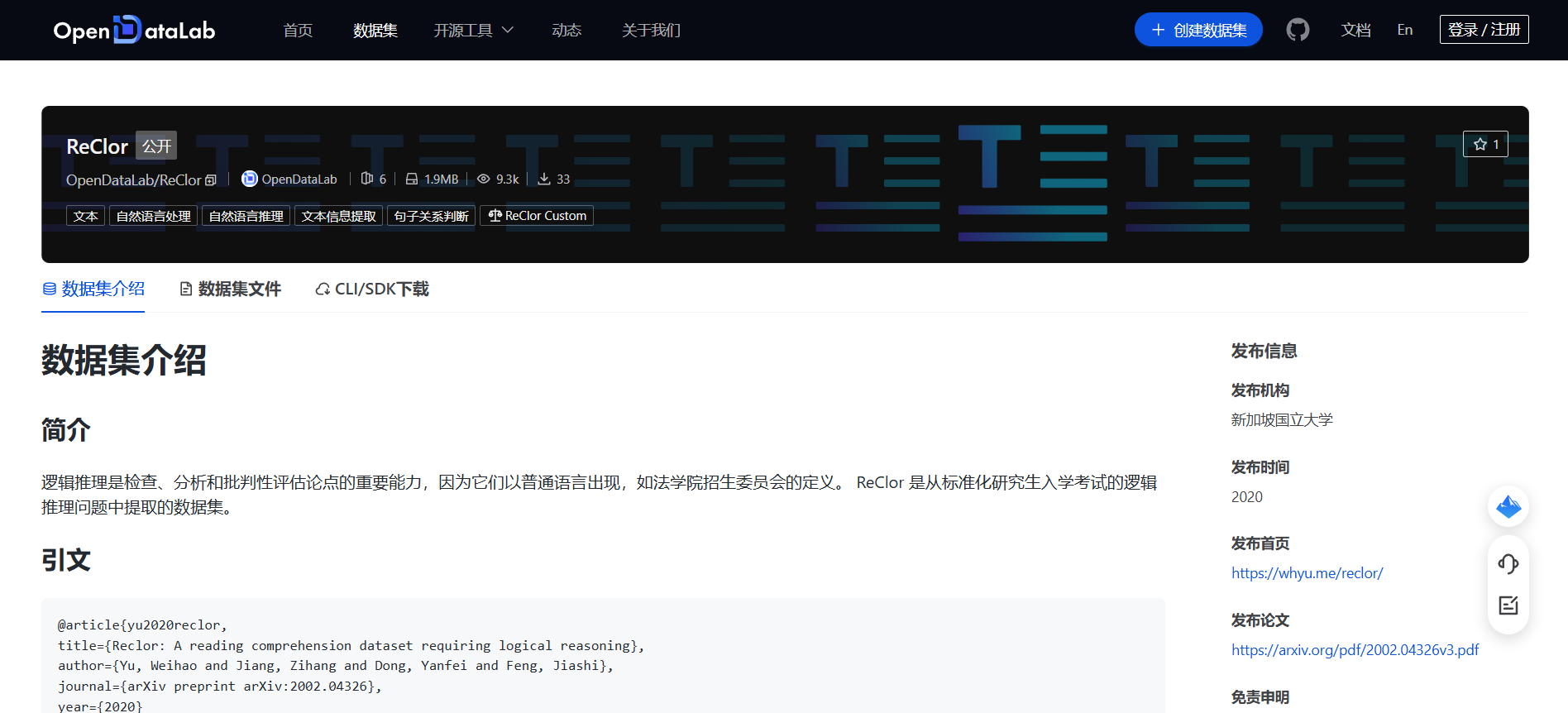This screenshot has width=1568, height=713.
Task: Click the file count icon showing 6
Action: tap(367, 179)
